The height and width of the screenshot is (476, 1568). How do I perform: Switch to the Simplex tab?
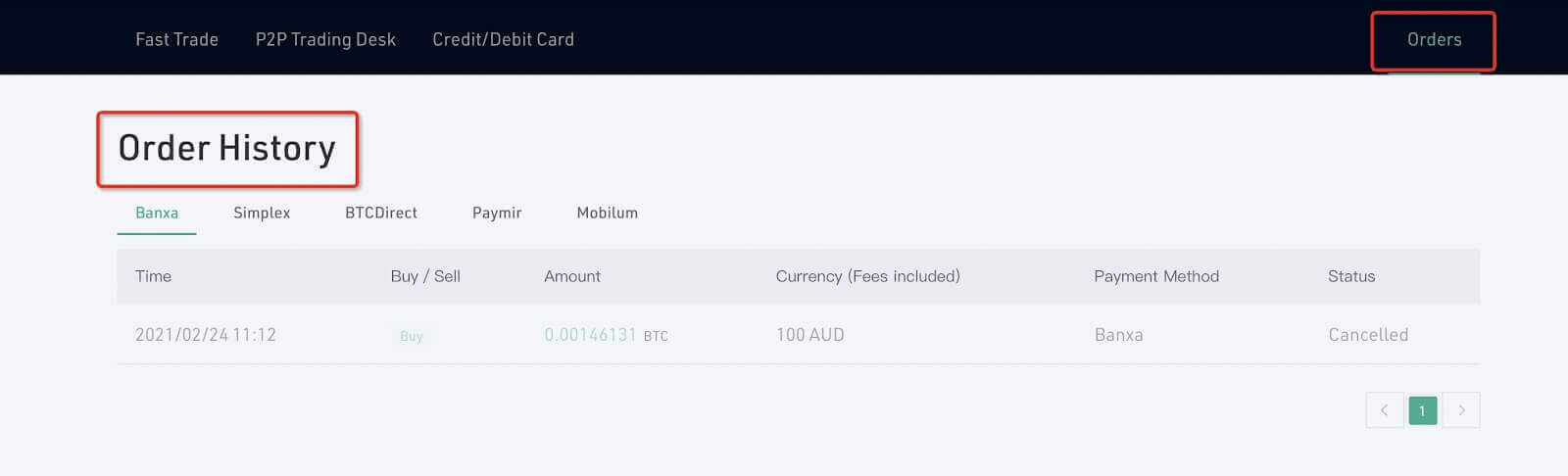coord(262,213)
